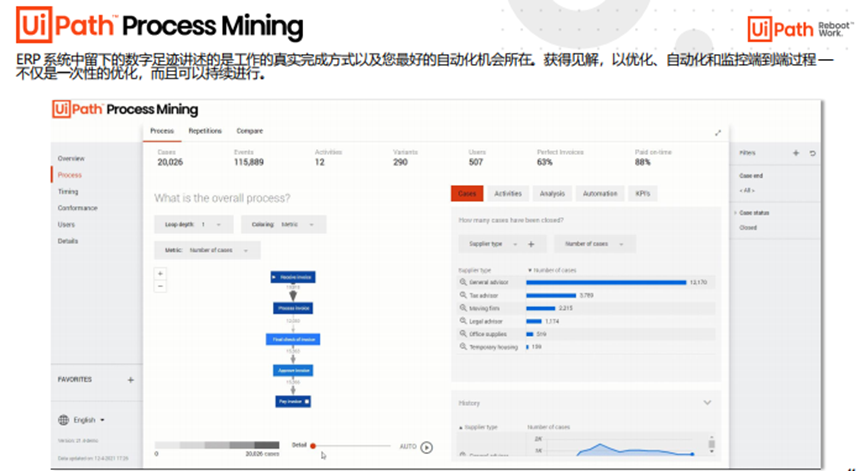Select the Approve invoice node
This screenshot has width=864, height=471.
click(x=293, y=370)
